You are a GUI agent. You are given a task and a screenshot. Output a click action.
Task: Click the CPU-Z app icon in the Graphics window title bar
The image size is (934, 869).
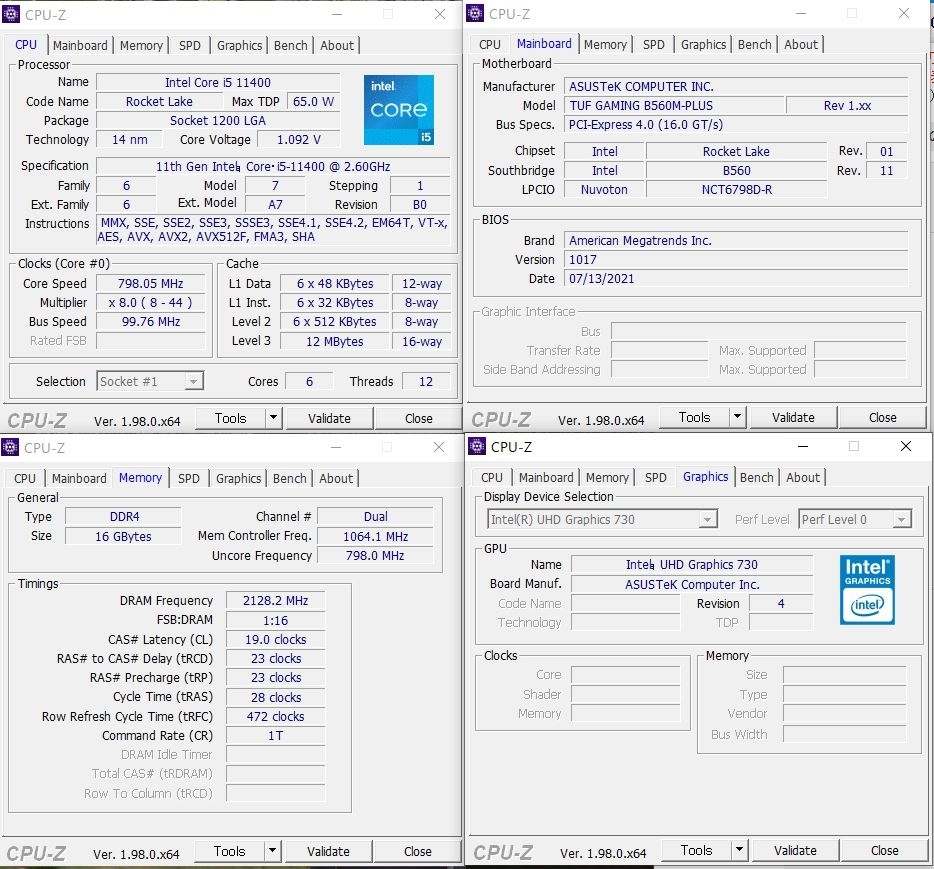477,446
